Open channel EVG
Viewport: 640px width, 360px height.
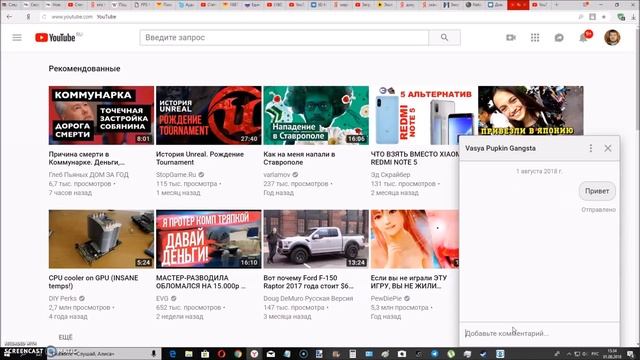[x=162, y=298]
